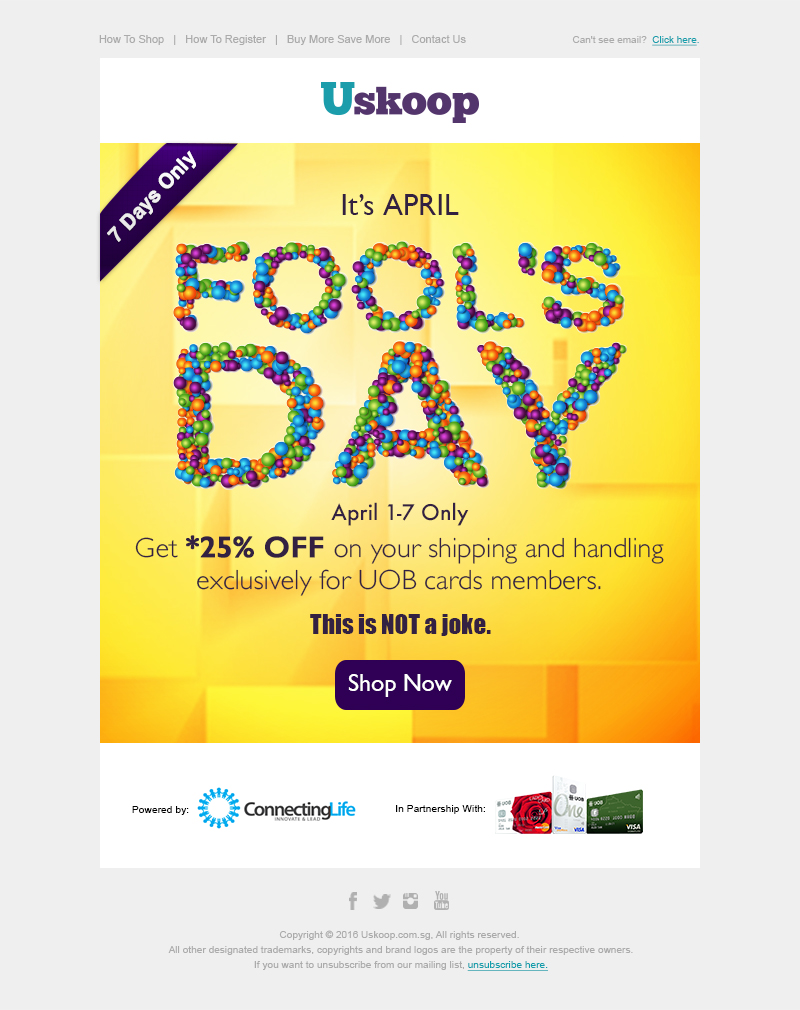Click the 'Click here' view email link
This screenshot has width=800, height=1010.
pos(675,41)
